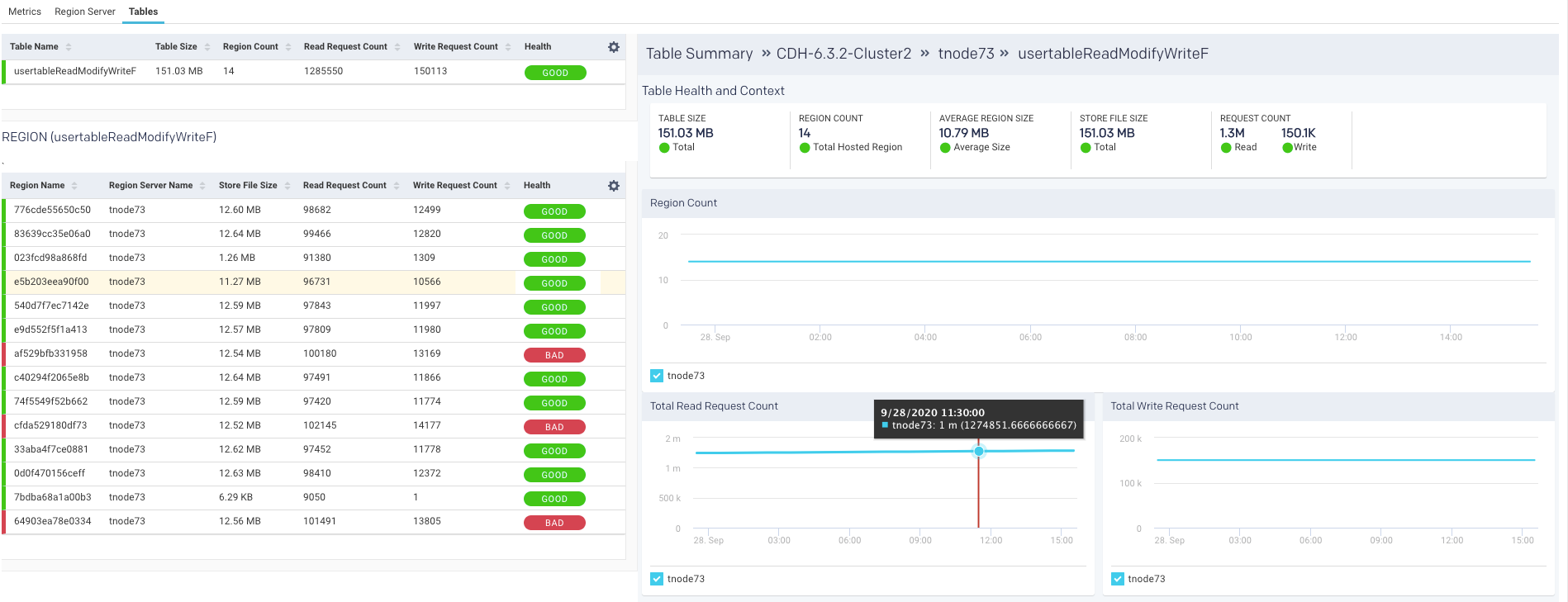This screenshot has height=602, width=1568.
Task: Click AVERAGE REGION SIZE value 10.79 MB
Action: [x=963, y=133]
